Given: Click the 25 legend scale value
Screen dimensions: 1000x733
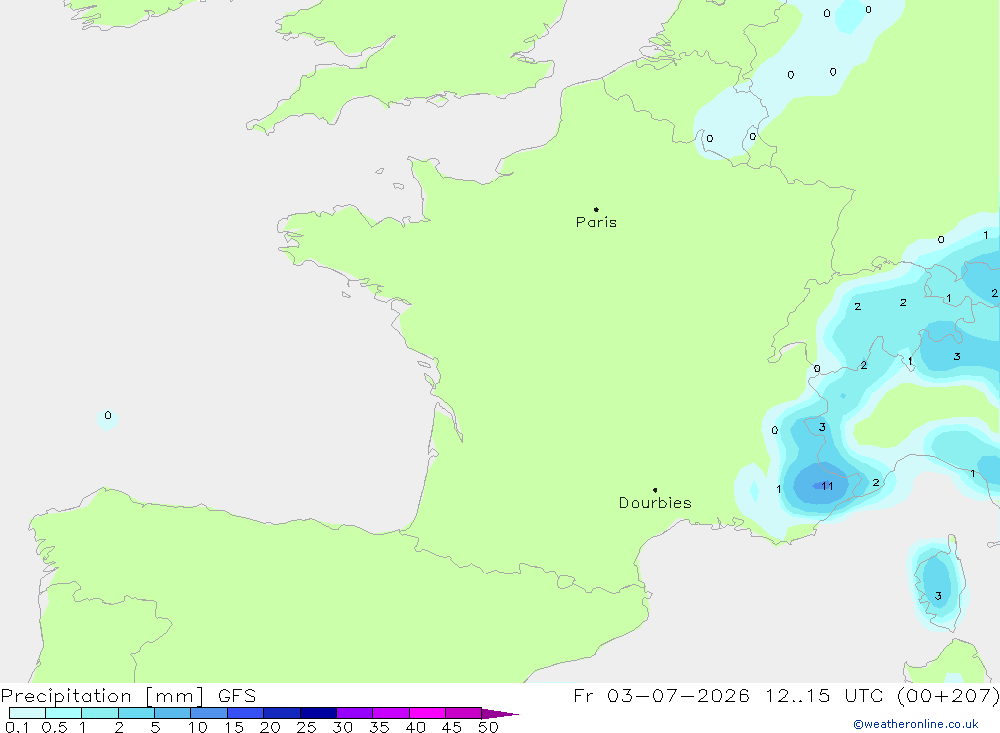Looking at the screenshot, I should (x=306, y=727).
